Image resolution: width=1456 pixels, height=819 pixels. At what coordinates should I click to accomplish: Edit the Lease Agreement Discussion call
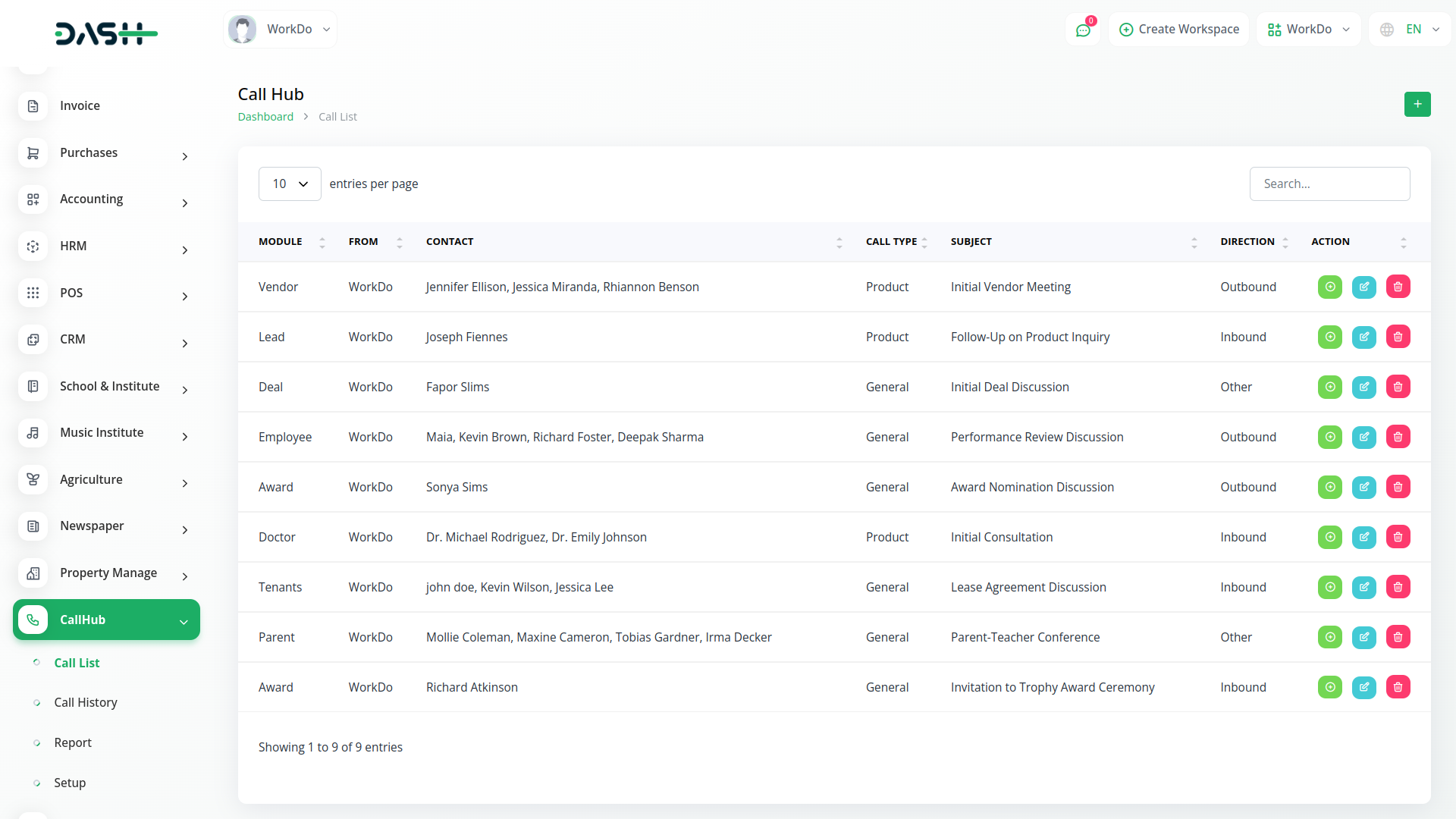(x=1363, y=587)
